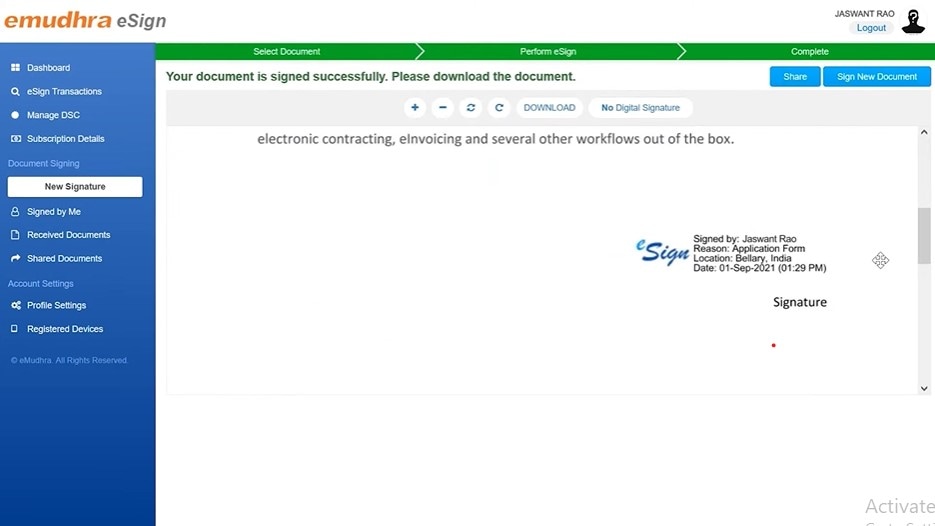935x526 pixels.
Task: Click the refresh arrows icon in viewer toolbar
Action: click(470, 107)
